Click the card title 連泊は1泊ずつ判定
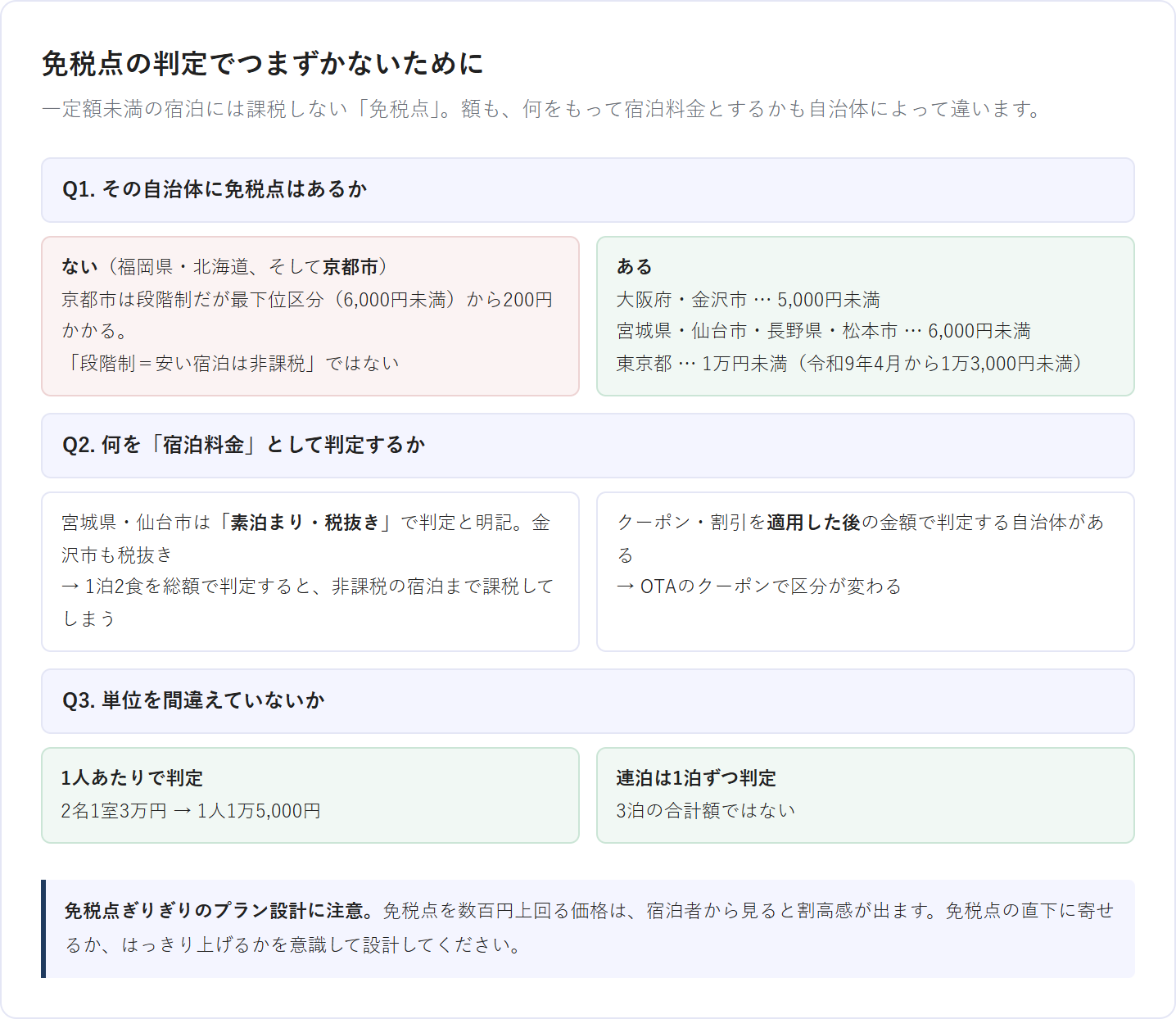The image size is (1176, 1019). point(696,778)
